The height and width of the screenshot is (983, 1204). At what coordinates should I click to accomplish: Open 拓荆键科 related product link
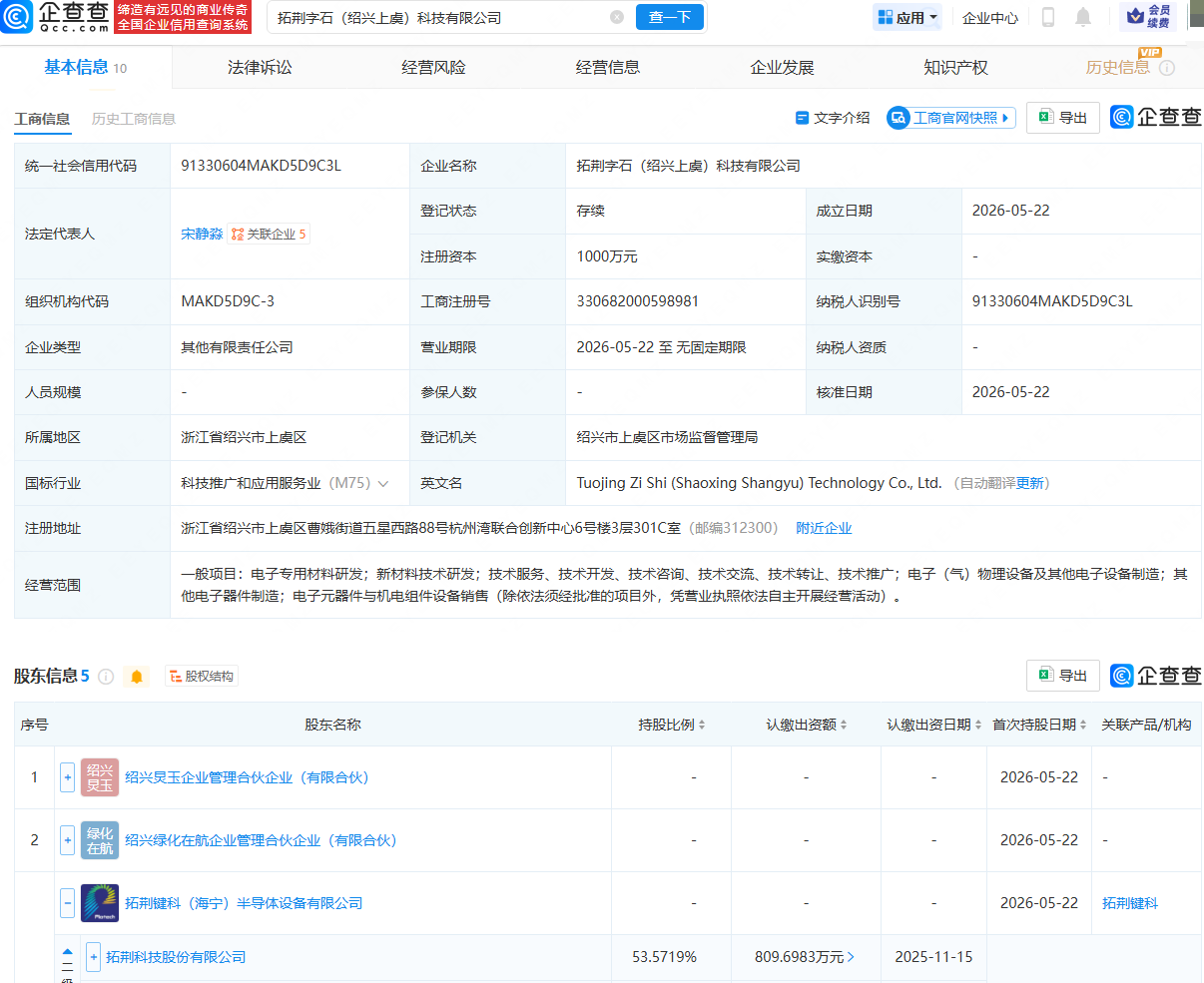click(x=1130, y=903)
